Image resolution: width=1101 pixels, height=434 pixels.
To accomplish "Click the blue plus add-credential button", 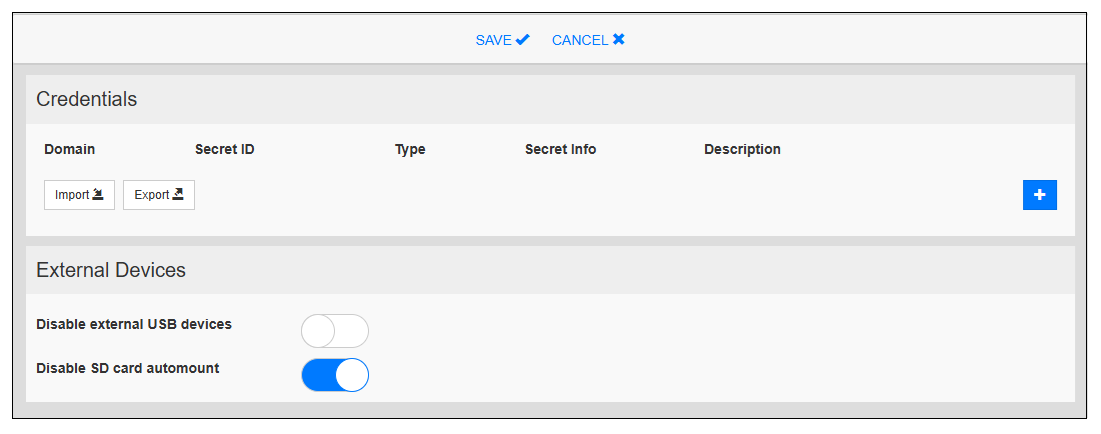I will pos(1040,195).
